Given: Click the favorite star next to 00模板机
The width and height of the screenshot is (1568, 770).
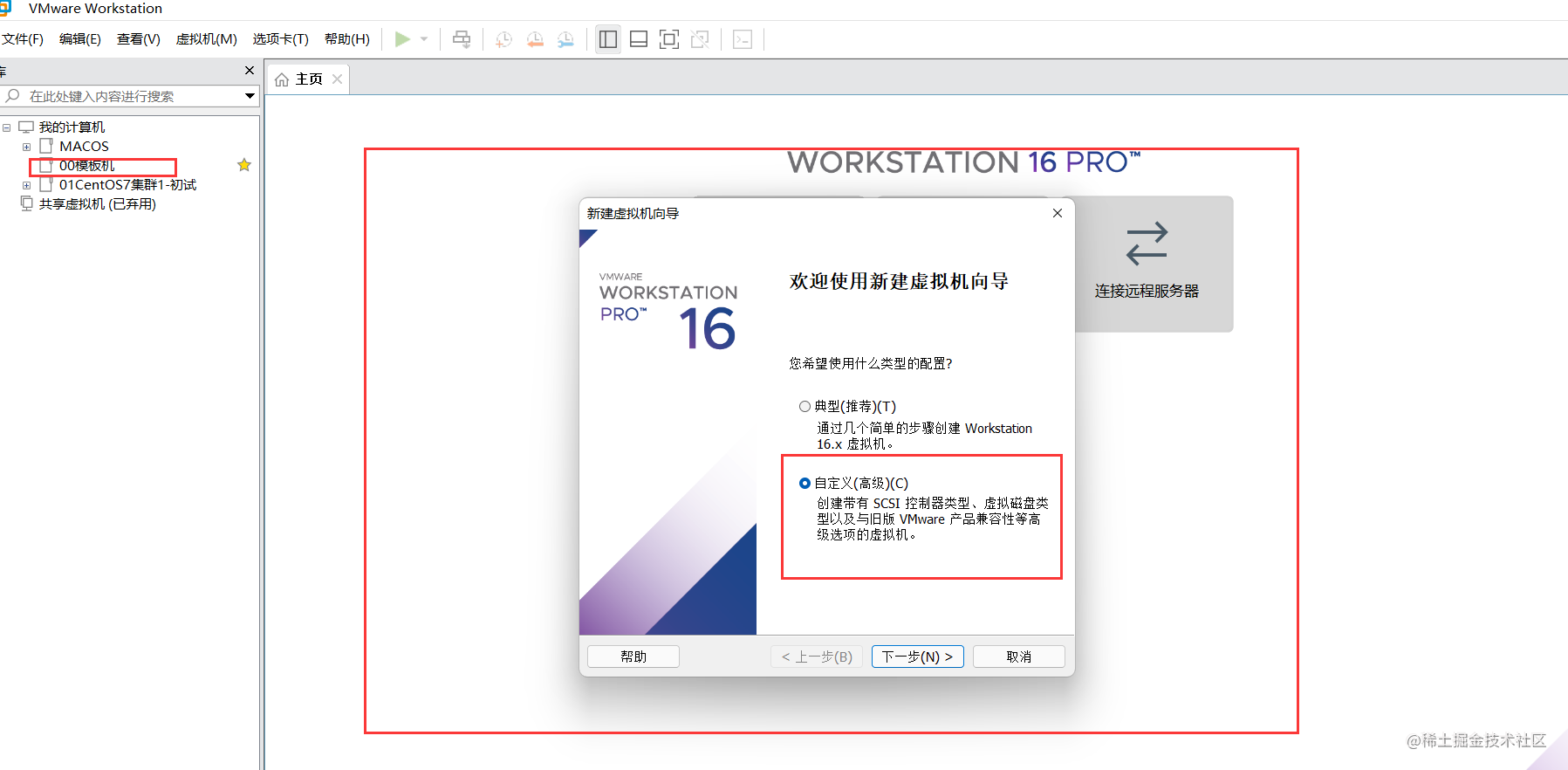Looking at the screenshot, I should point(244,165).
